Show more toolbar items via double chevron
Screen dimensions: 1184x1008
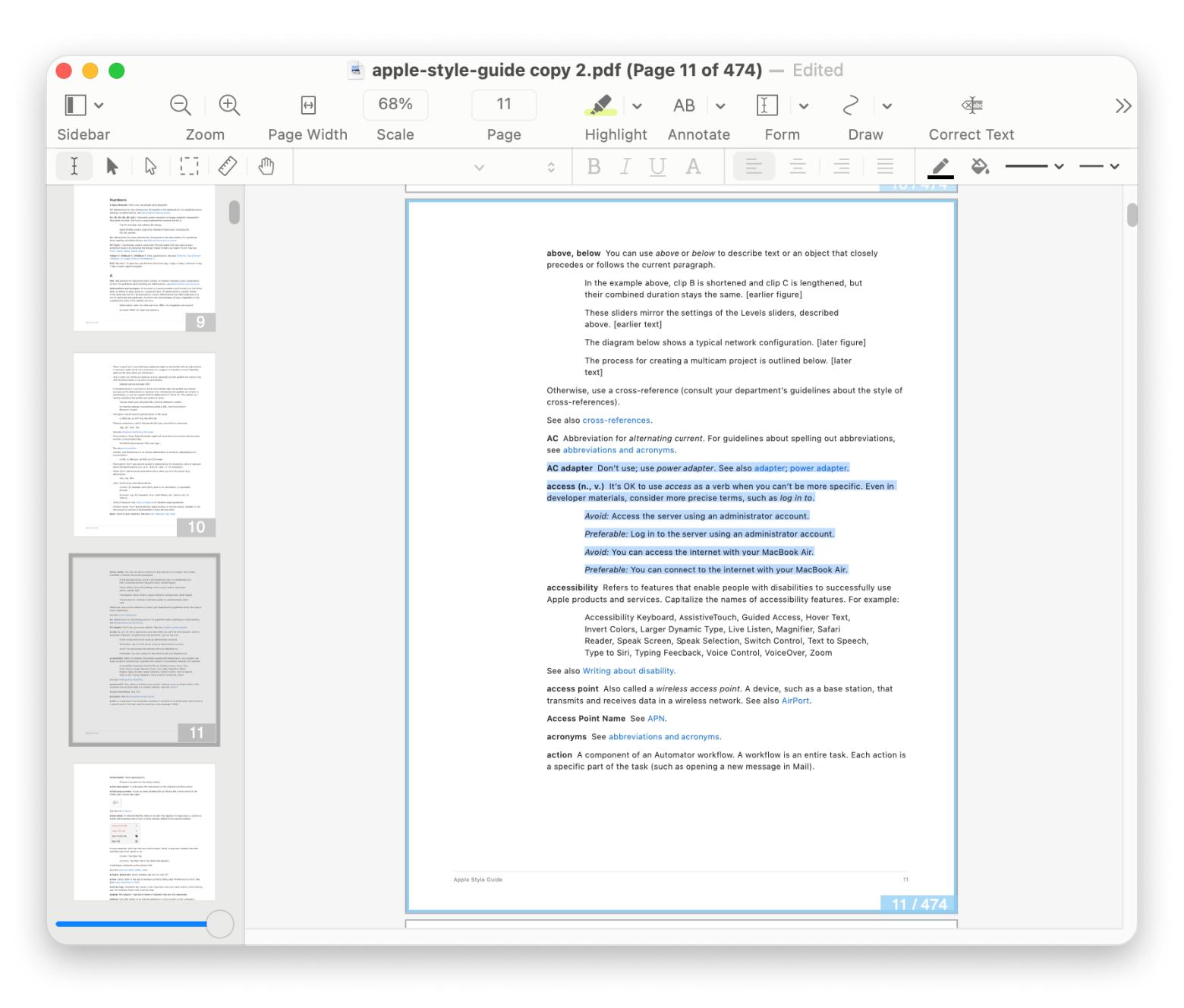click(x=1123, y=106)
